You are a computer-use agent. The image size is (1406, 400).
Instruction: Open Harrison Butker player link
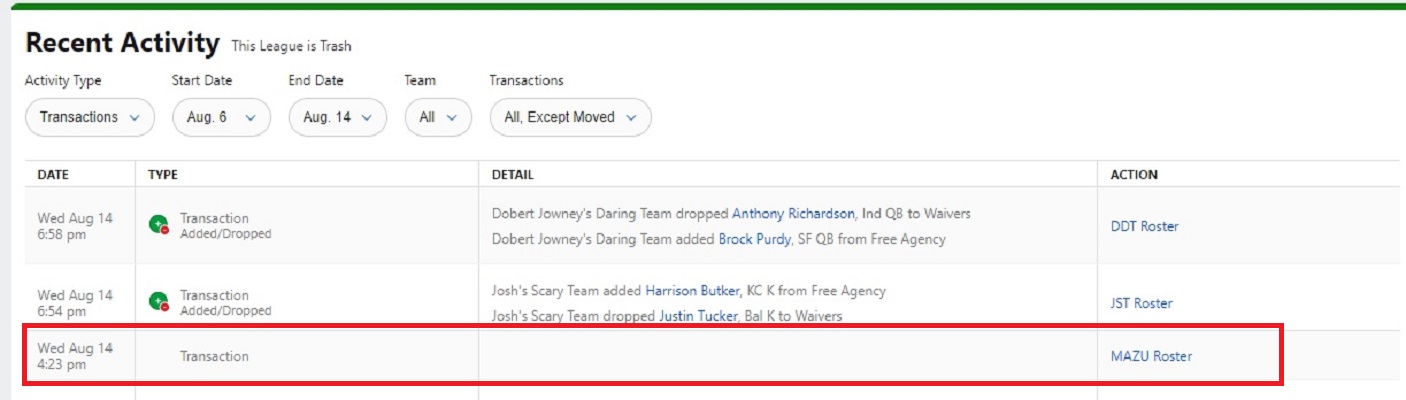coord(693,291)
